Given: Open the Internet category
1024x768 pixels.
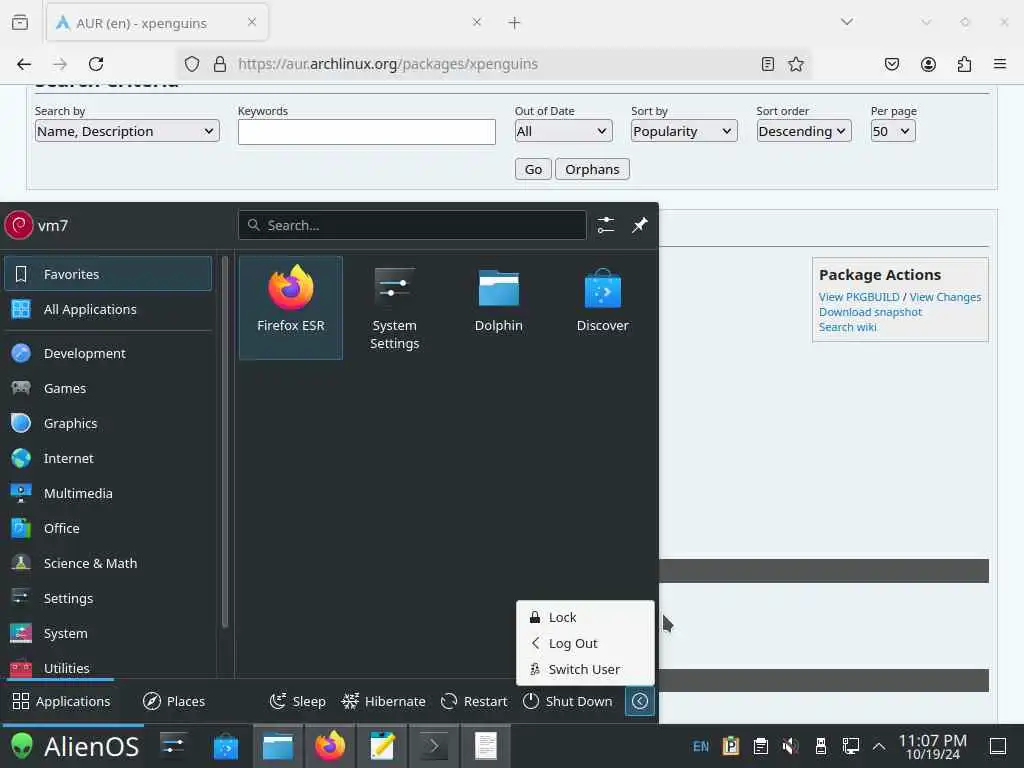Looking at the screenshot, I should (108, 458).
